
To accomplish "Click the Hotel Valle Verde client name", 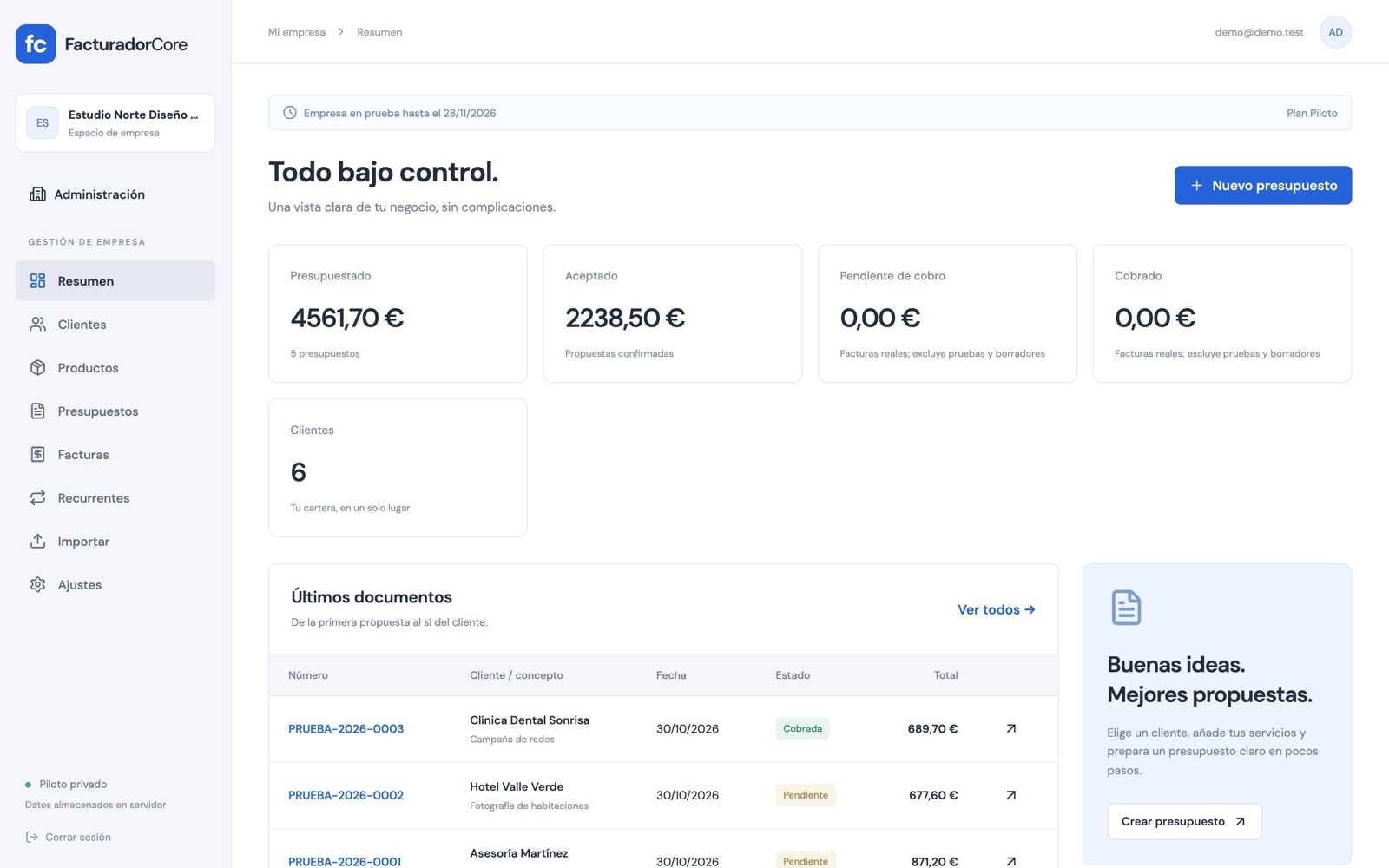I will 517,786.
